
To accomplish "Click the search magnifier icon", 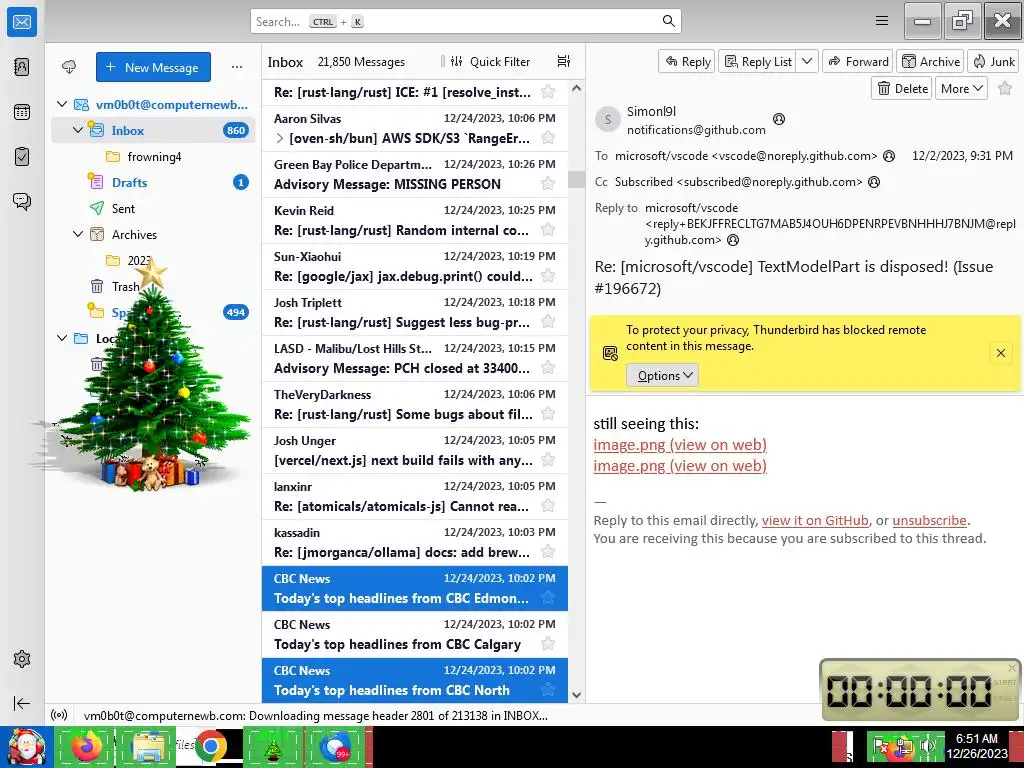I will [668, 21].
